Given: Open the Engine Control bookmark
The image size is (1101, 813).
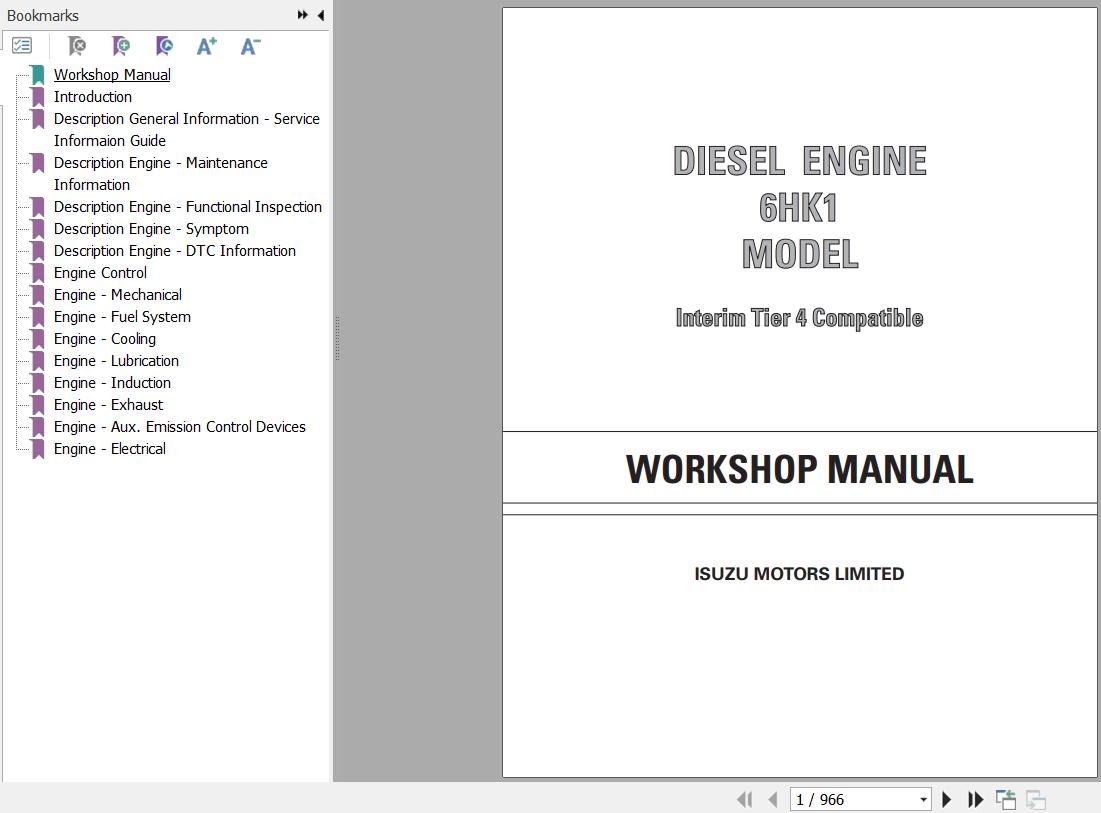Looking at the screenshot, I should [x=100, y=272].
